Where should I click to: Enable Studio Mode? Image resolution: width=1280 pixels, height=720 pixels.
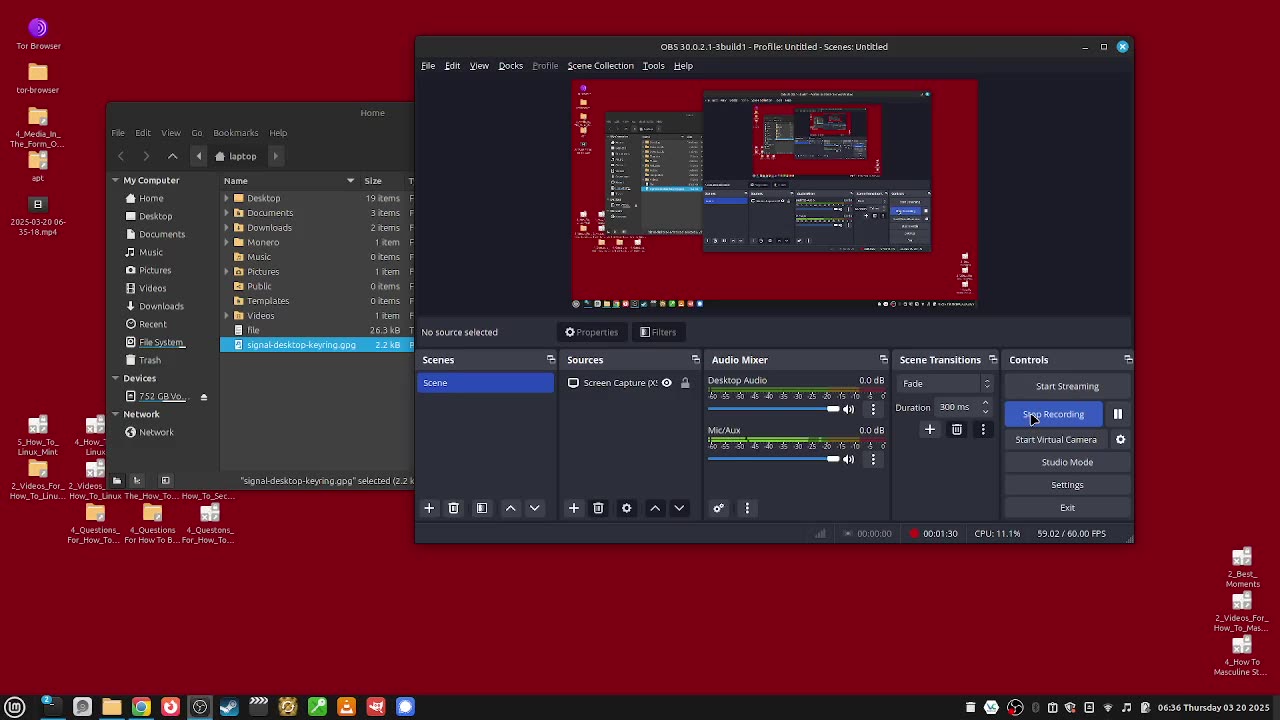(1067, 462)
